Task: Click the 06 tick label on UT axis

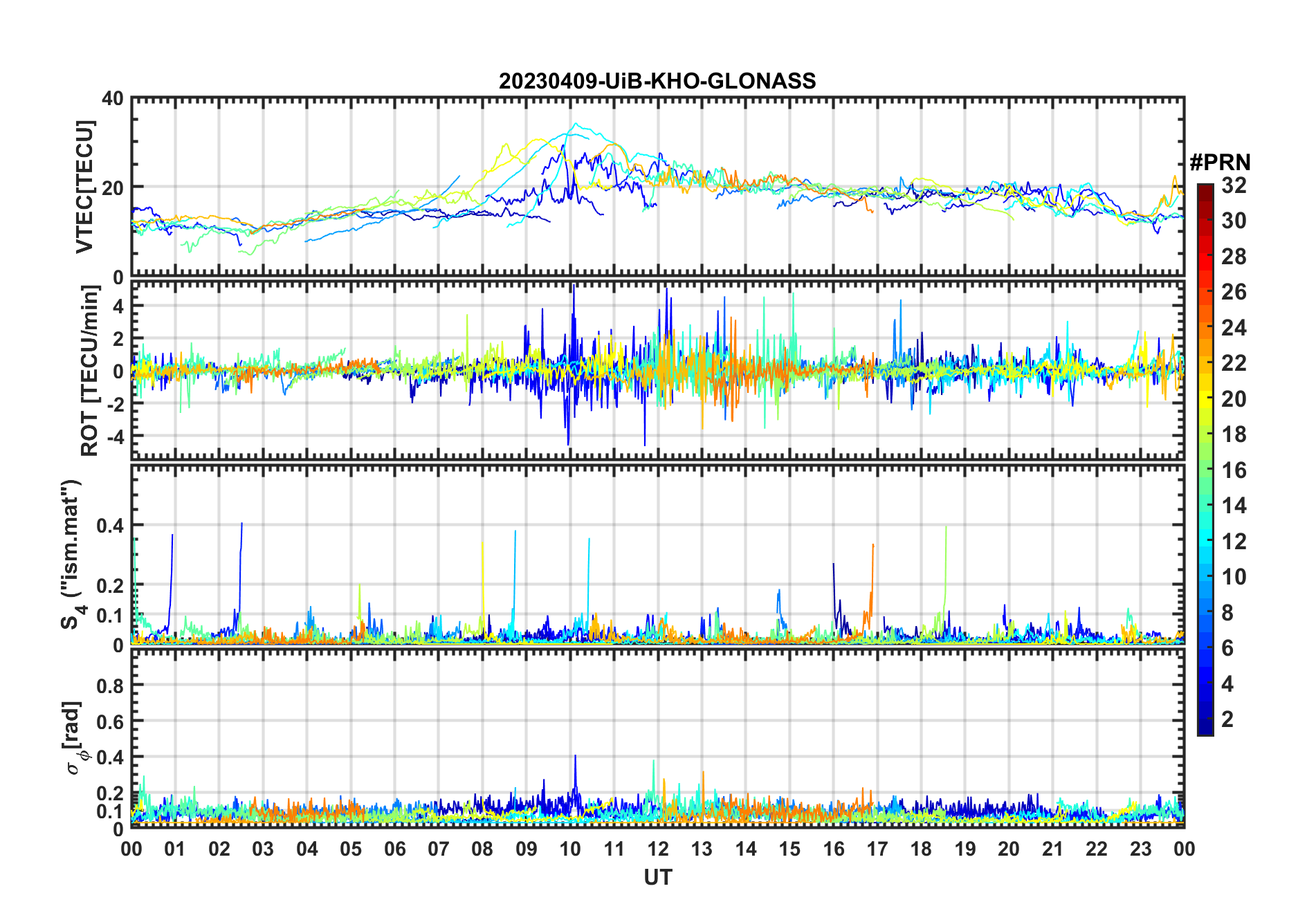Action: tap(394, 849)
